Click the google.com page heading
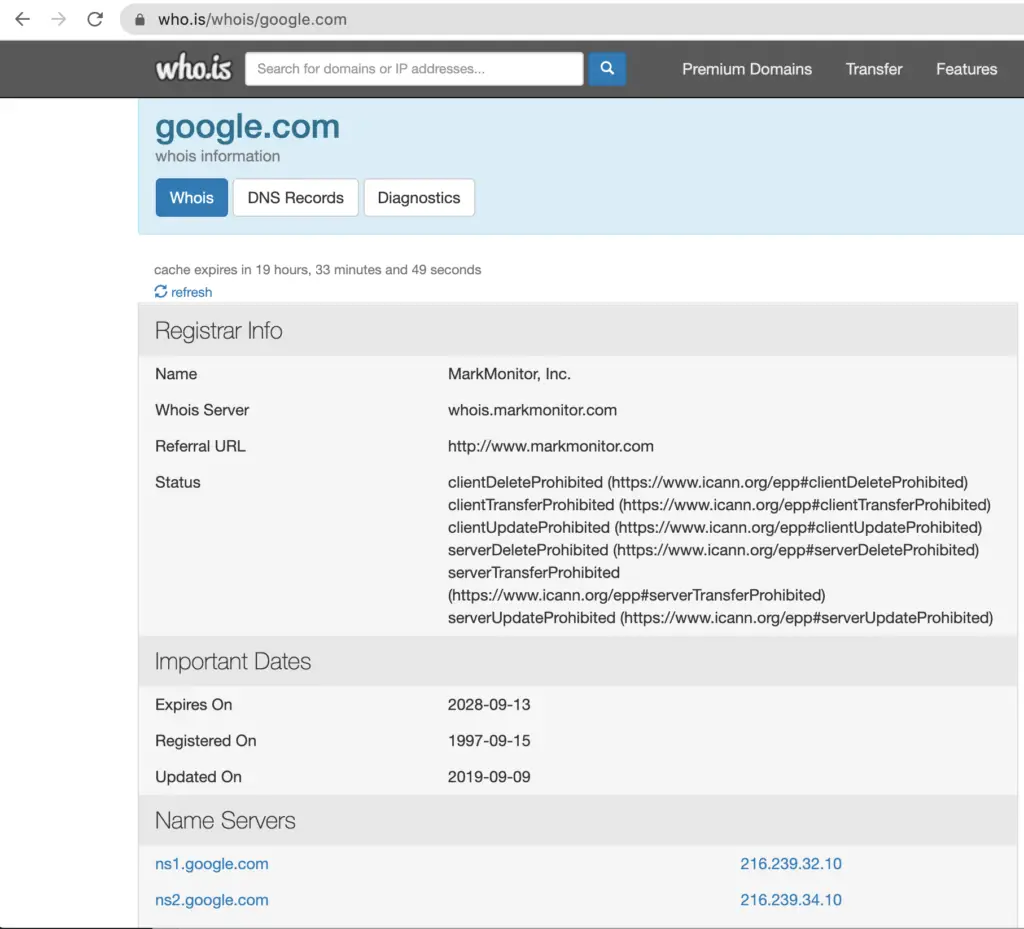Image resolution: width=1024 pixels, height=929 pixels. coord(248,127)
